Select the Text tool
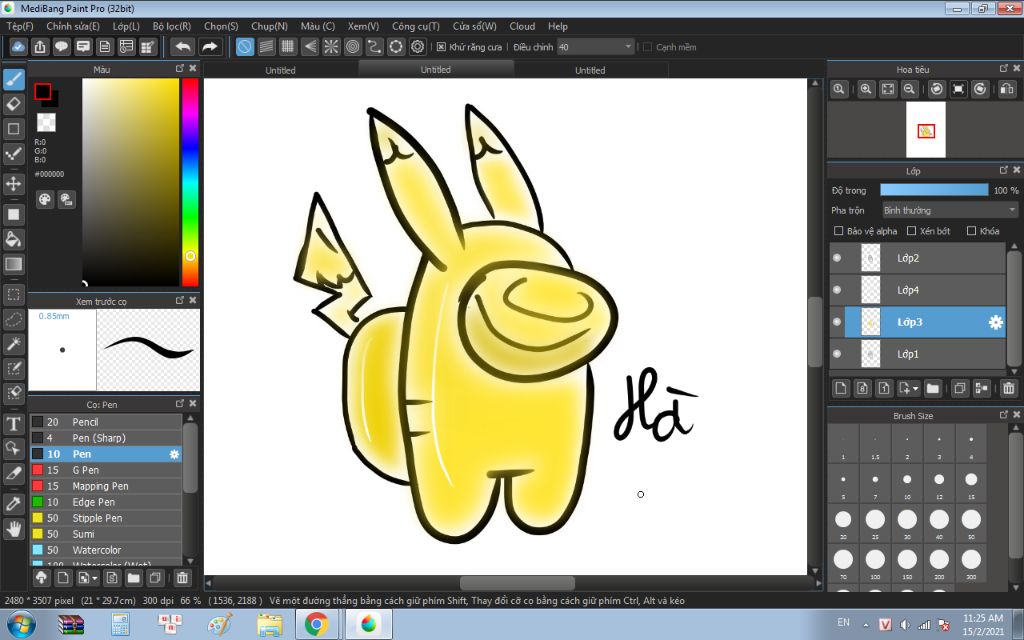The width and height of the screenshot is (1024, 640). 14,424
